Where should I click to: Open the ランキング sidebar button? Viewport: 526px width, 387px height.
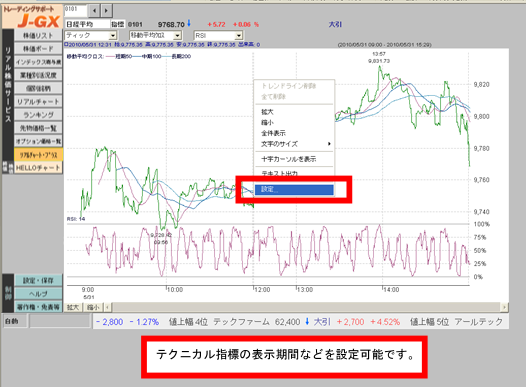[38, 115]
